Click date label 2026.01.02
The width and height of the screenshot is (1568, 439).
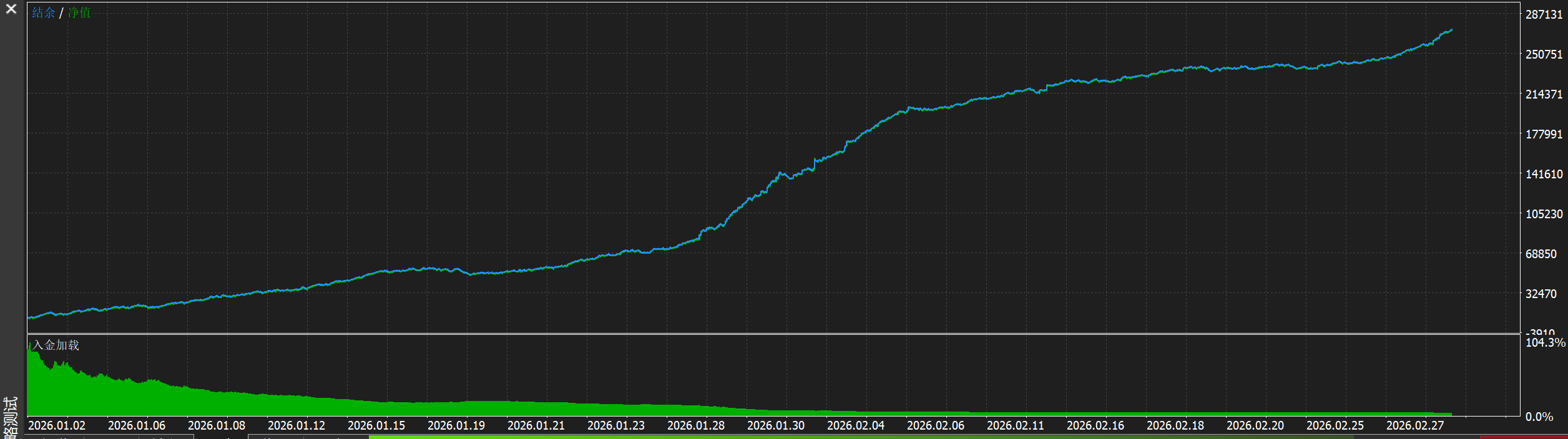pyautogui.click(x=57, y=425)
